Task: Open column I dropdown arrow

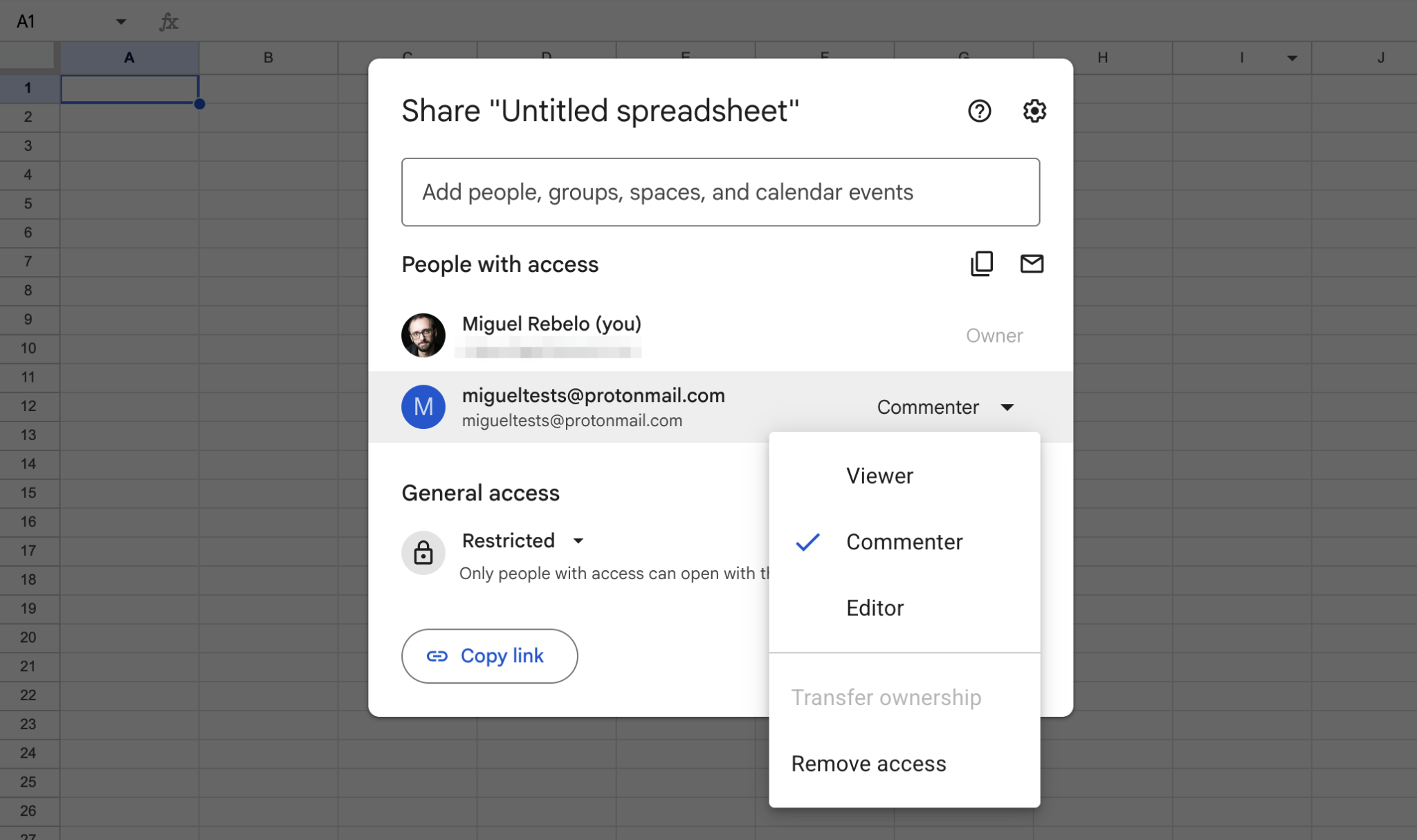Action: 1292,58
